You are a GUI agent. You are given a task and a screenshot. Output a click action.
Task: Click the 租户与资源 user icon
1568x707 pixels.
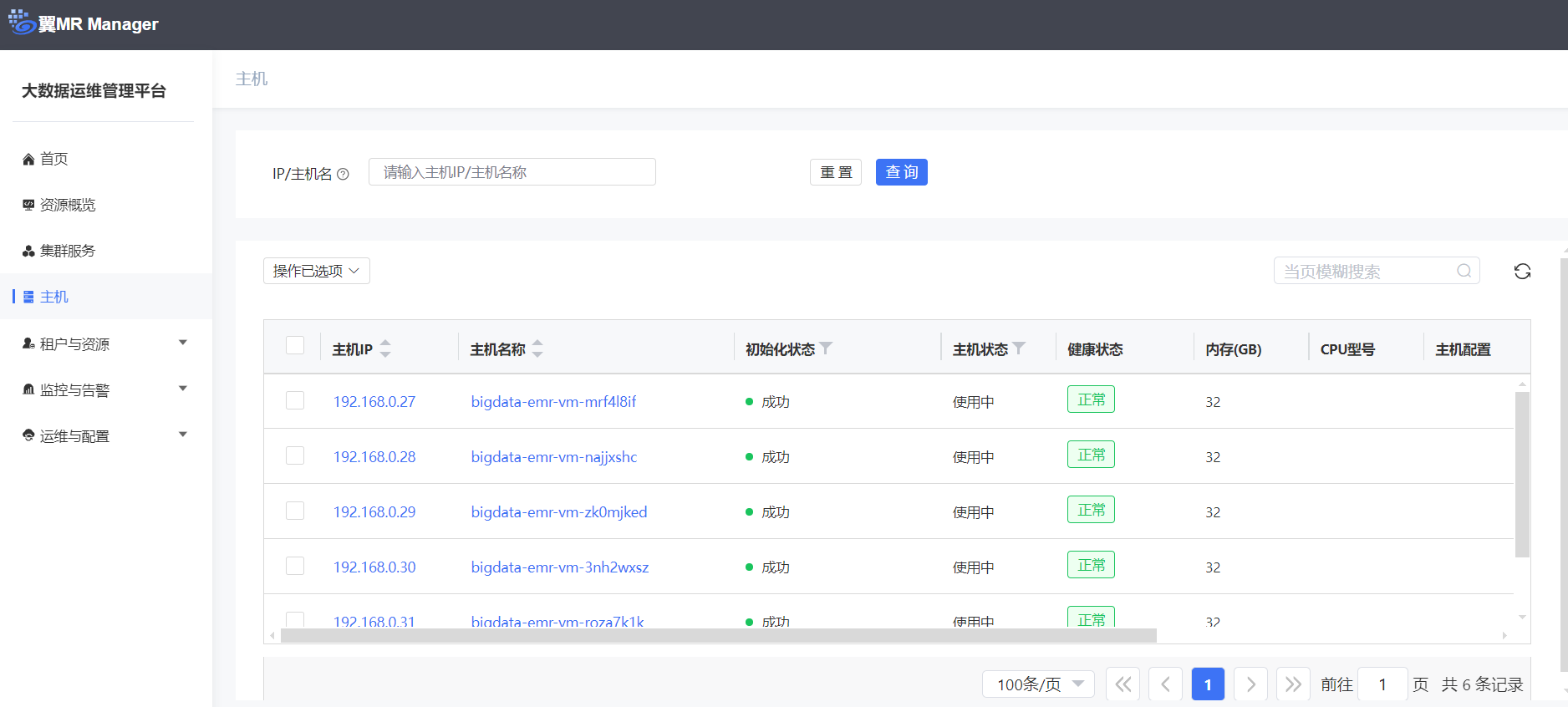(28, 343)
